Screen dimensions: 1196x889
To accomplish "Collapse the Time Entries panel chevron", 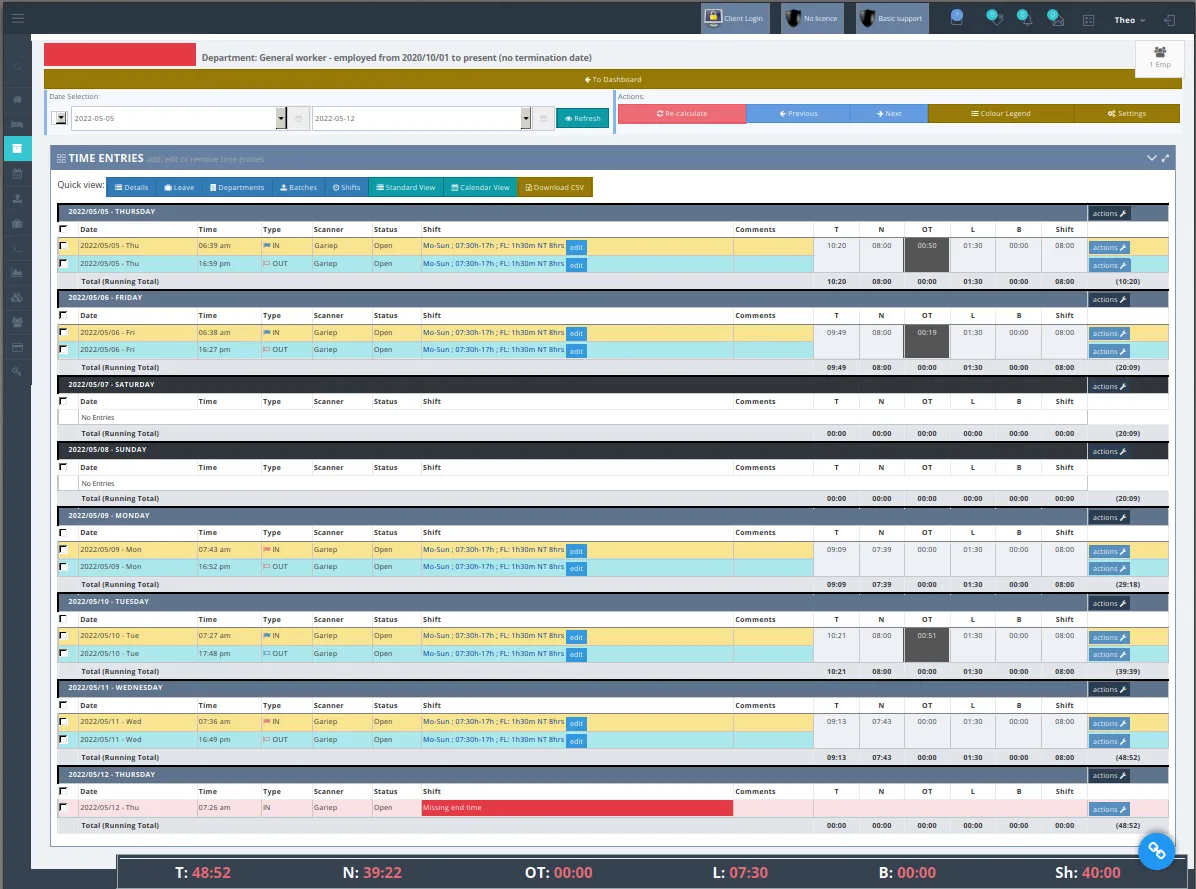I will (1152, 159).
